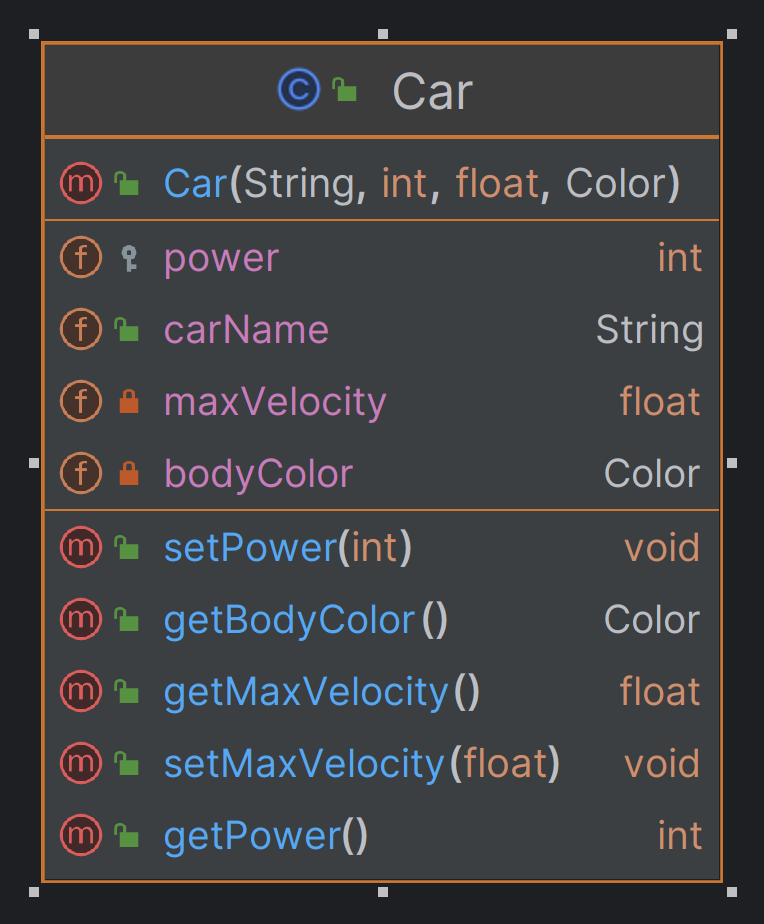
Task: Click the bottom-right selection handle
Action: click(x=732, y=892)
